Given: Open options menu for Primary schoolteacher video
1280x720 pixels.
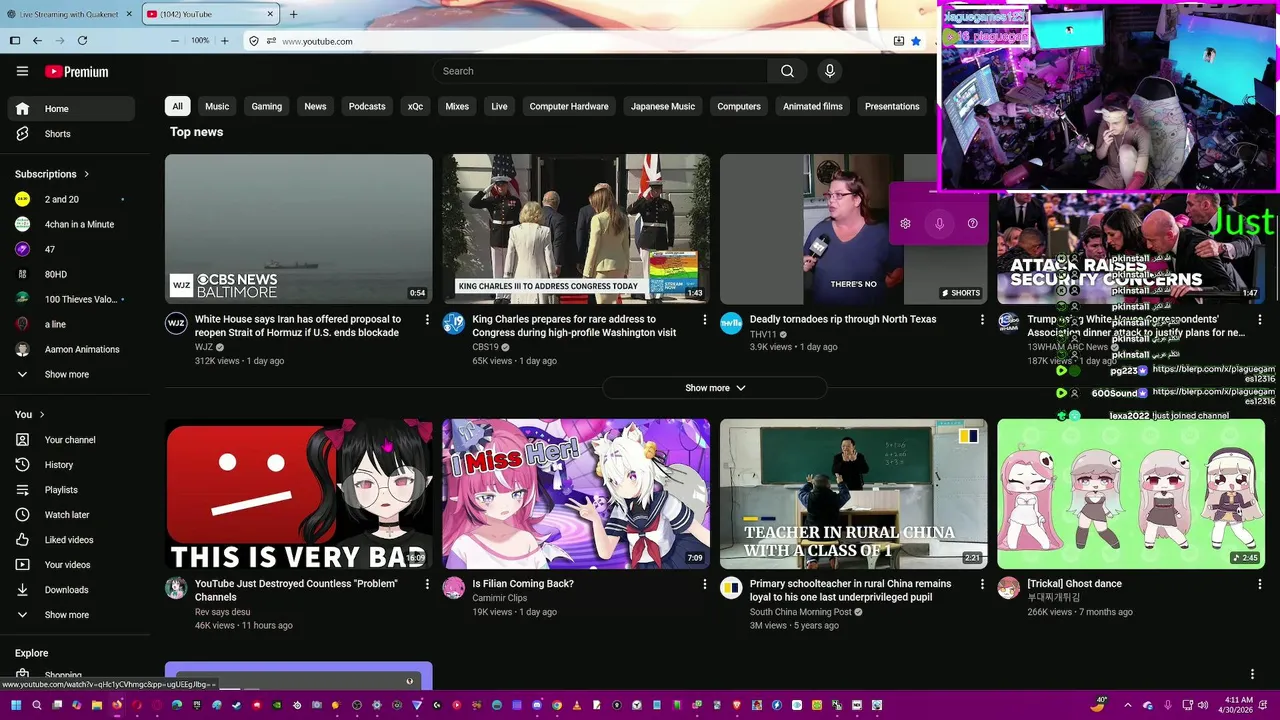Looking at the screenshot, I should (982, 584).
